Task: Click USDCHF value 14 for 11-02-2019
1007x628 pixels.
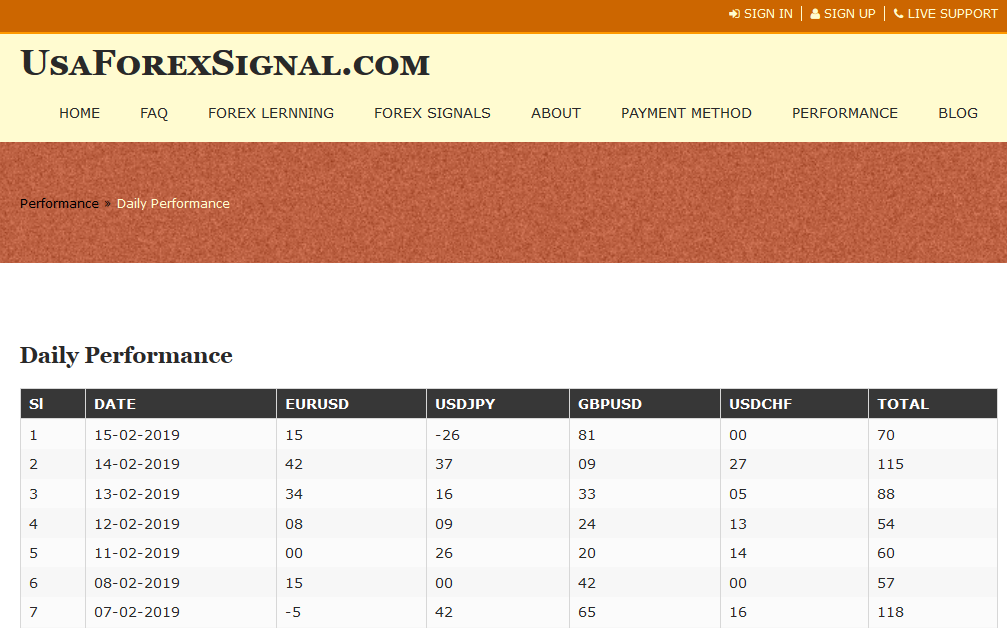Action: 738,554
